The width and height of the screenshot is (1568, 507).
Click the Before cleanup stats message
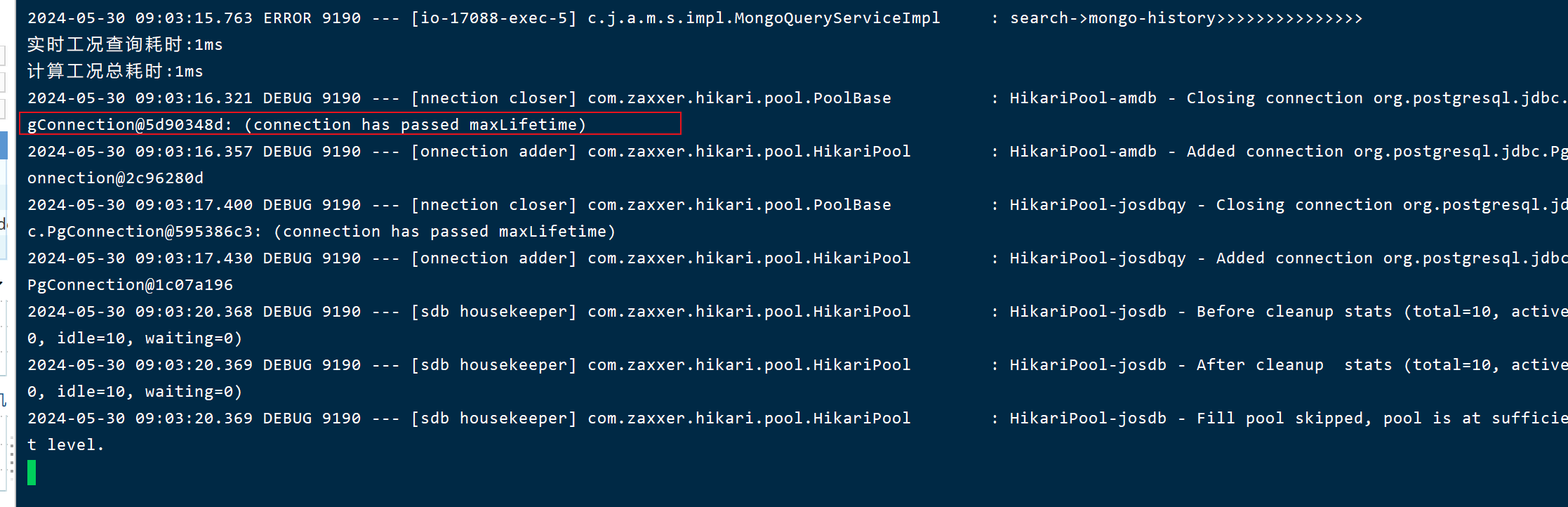click(x=1289, y=312)
